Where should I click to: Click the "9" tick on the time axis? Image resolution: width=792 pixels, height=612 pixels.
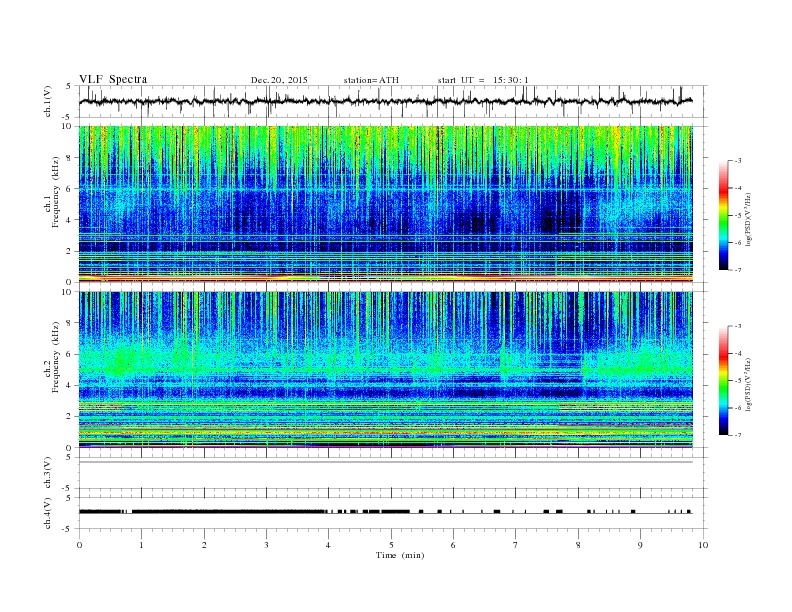click(x=640, y=545)
